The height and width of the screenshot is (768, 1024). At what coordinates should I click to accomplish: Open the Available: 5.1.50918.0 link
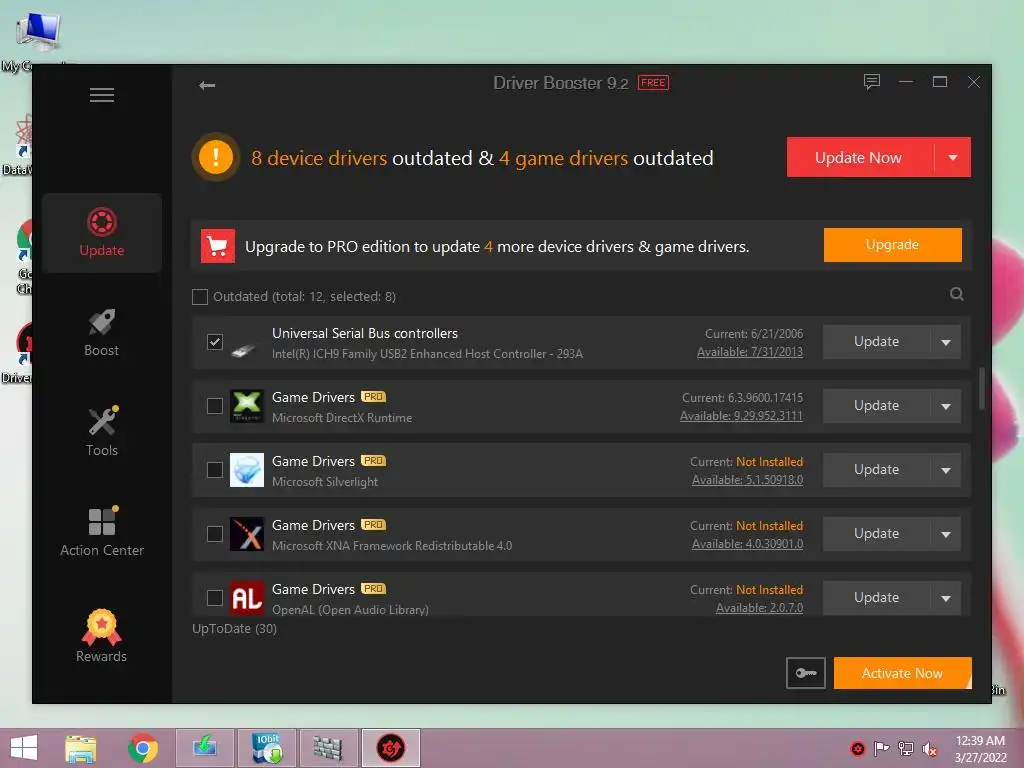coord(747,480)
